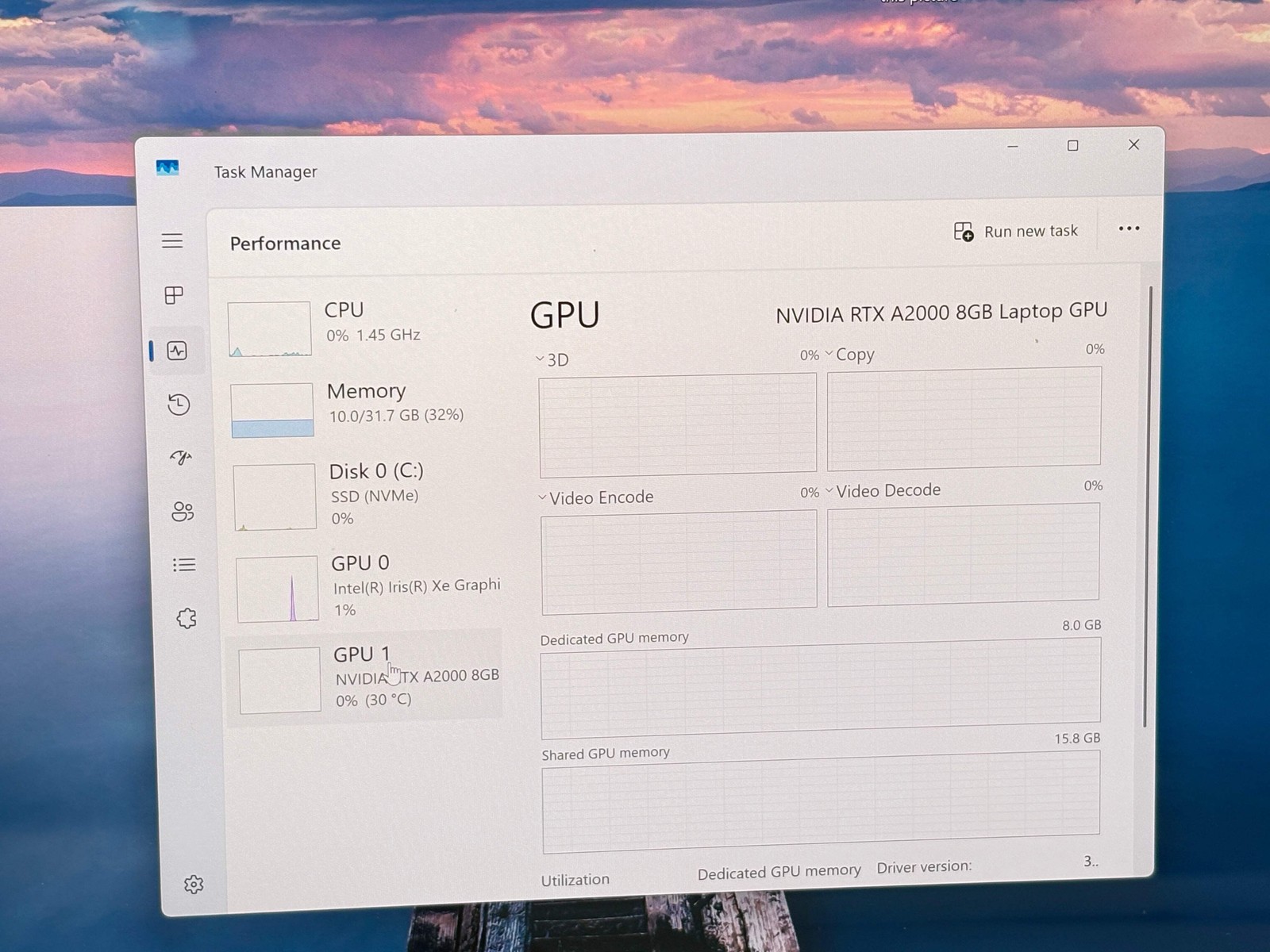
Task: Open the Details list icon
Action: click(184, 565)
